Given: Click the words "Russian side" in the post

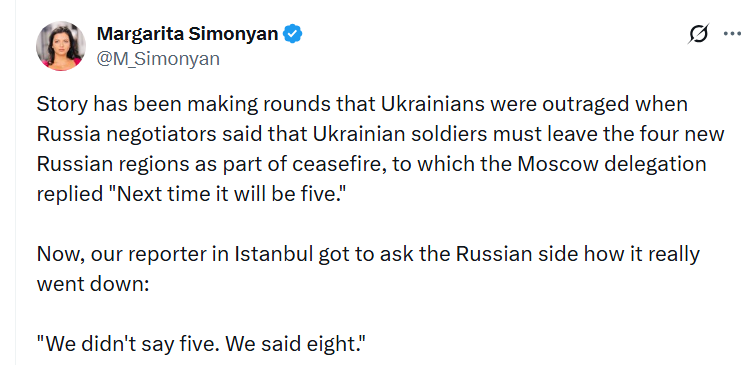Looking at the screenshot, I should click(517, 254).
